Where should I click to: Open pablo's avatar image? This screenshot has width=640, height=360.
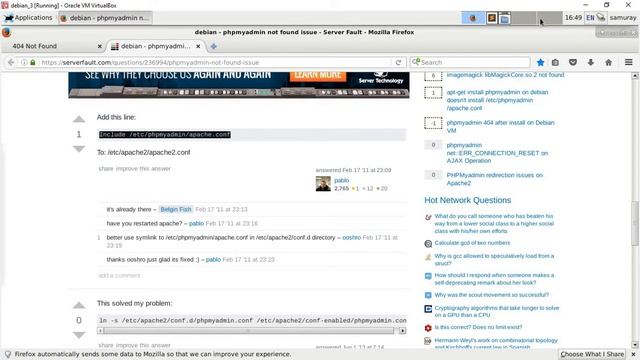pos(323,184)
